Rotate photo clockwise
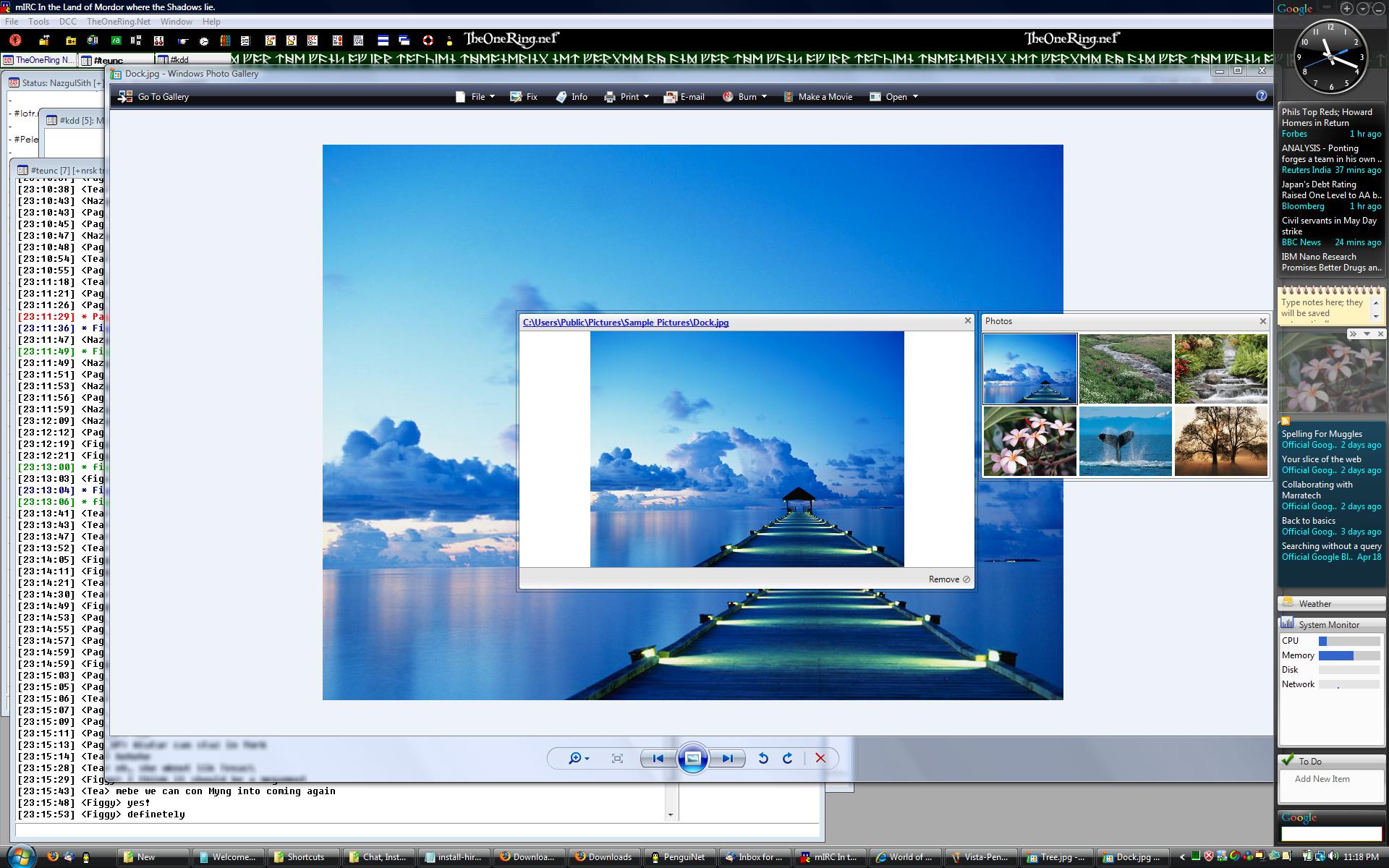The image size is (1389, 868). click(788, 758)
